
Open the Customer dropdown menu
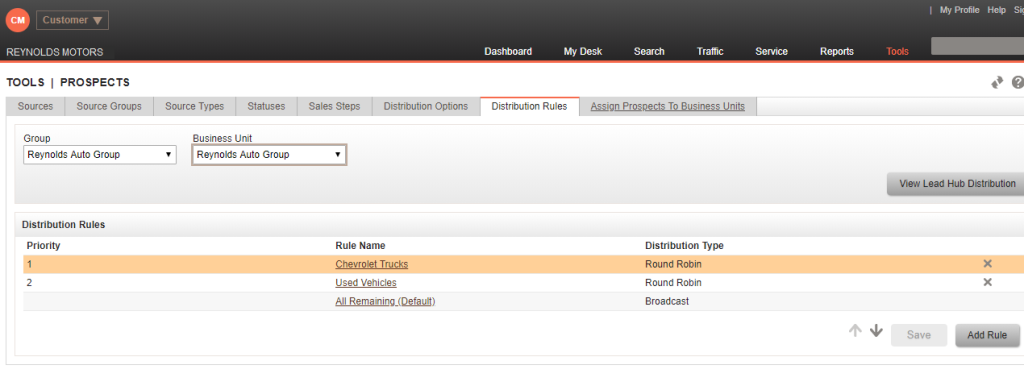[x=72, y=20]
